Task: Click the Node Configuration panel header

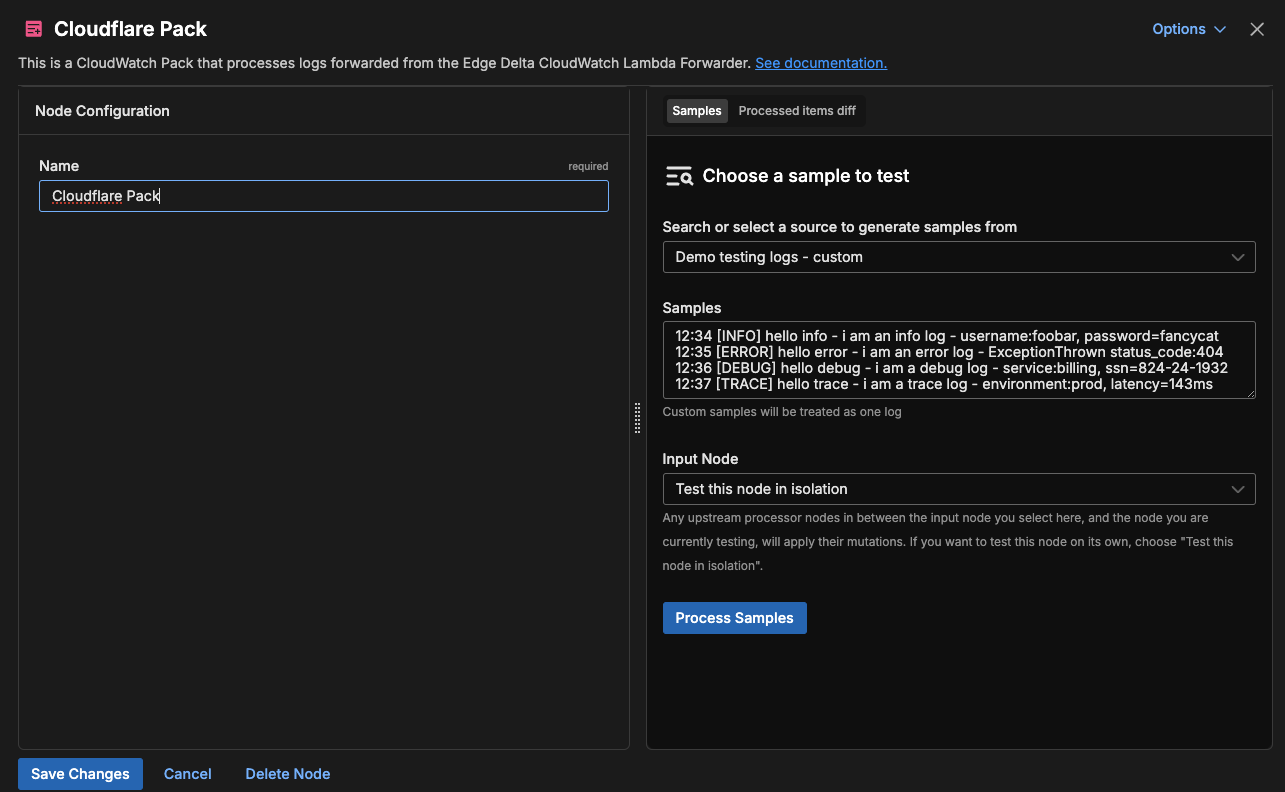Action: pos(102,111)
